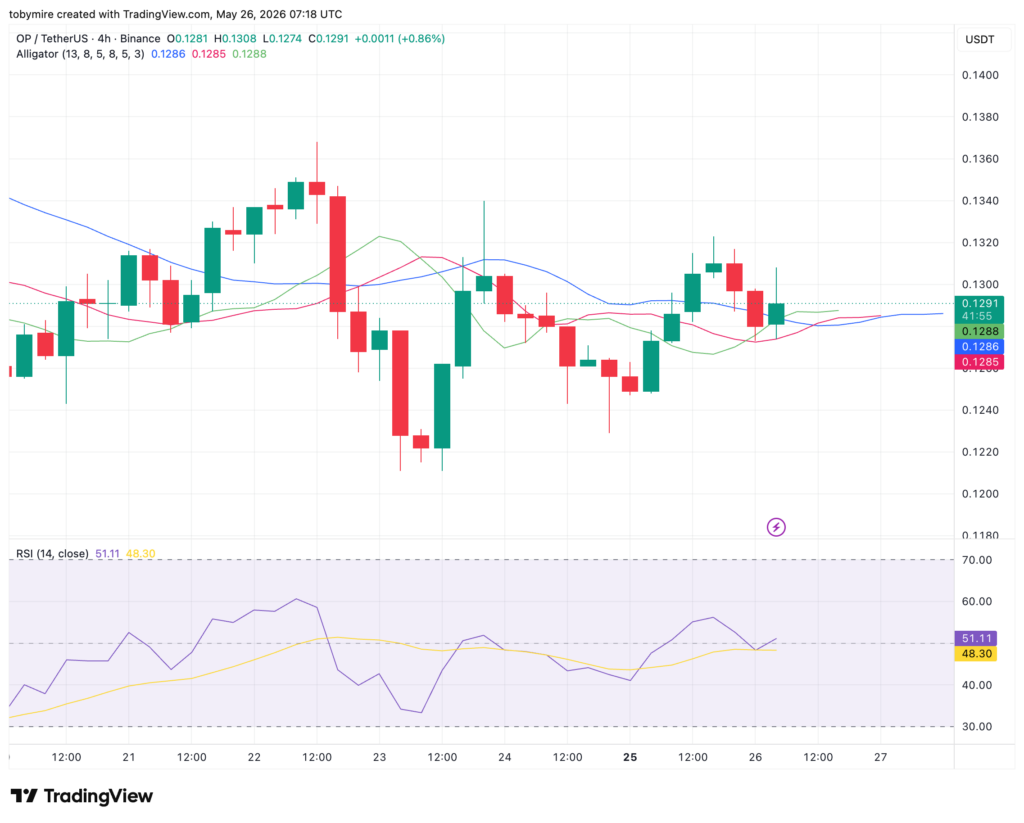The height and width of the screenshot is (823, 1024).
Task: Click the RSI (14, close) legend label
Action: (52, 554)
